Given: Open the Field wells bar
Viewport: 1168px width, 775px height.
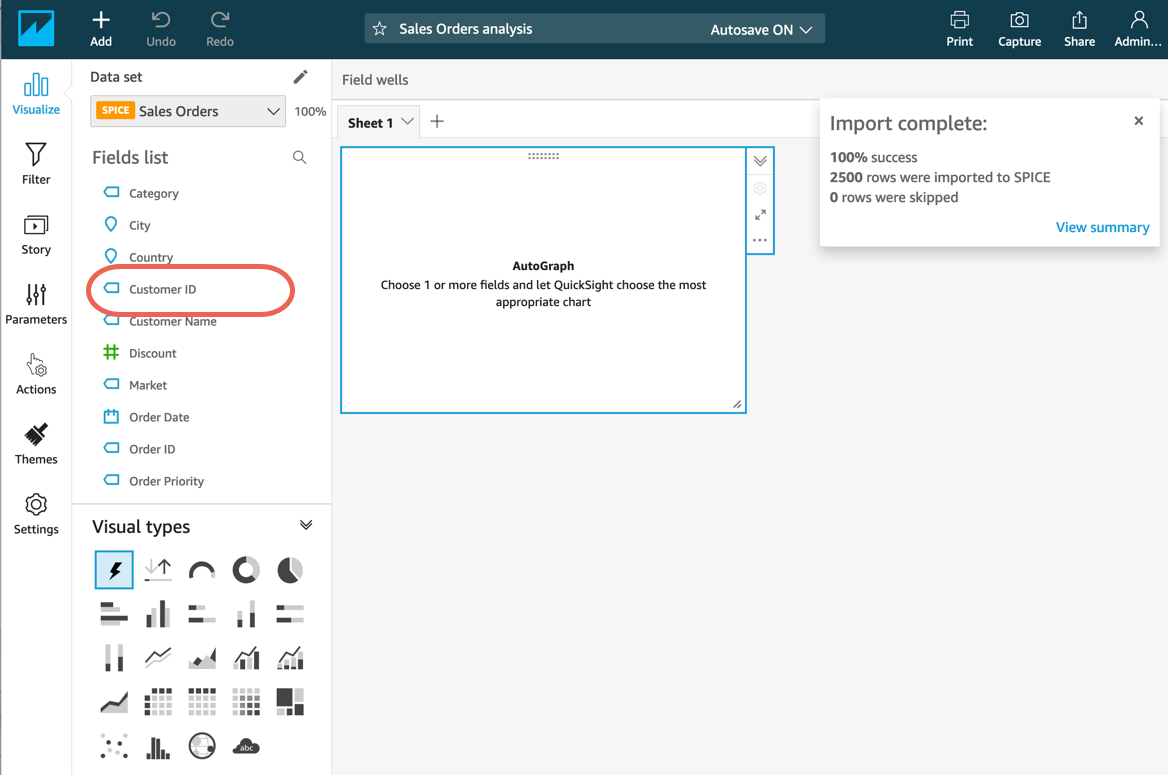Looking at the screenshot, I should 375,80.
